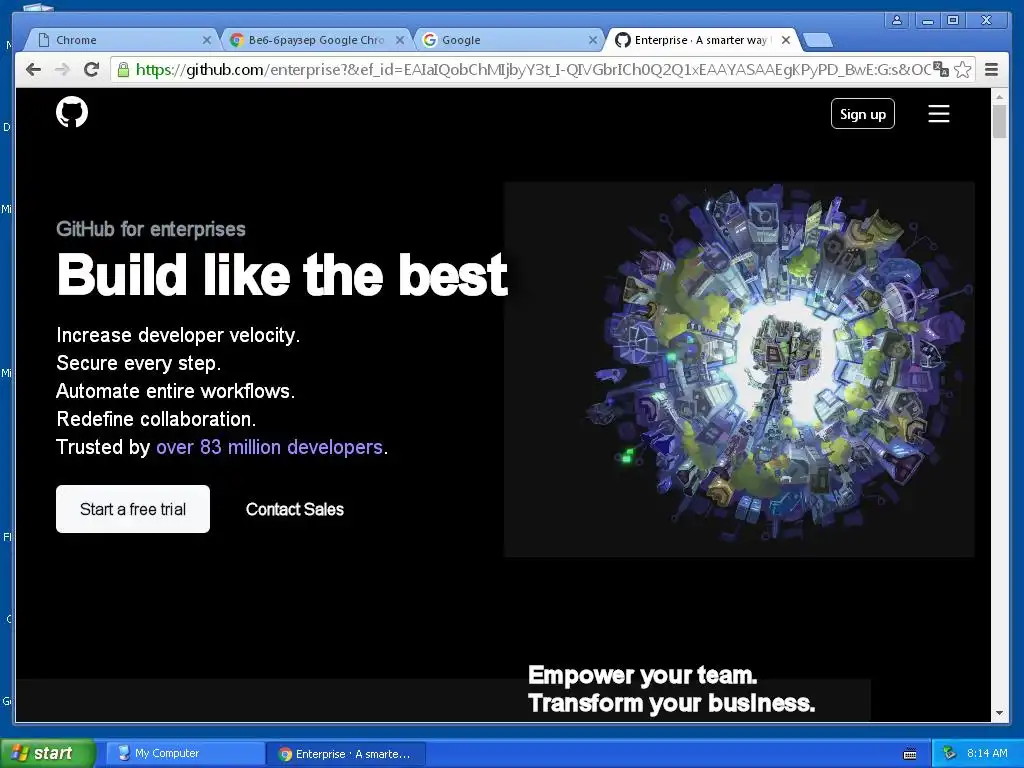Close the Enterprise GitHub tab

click(786, 40)
